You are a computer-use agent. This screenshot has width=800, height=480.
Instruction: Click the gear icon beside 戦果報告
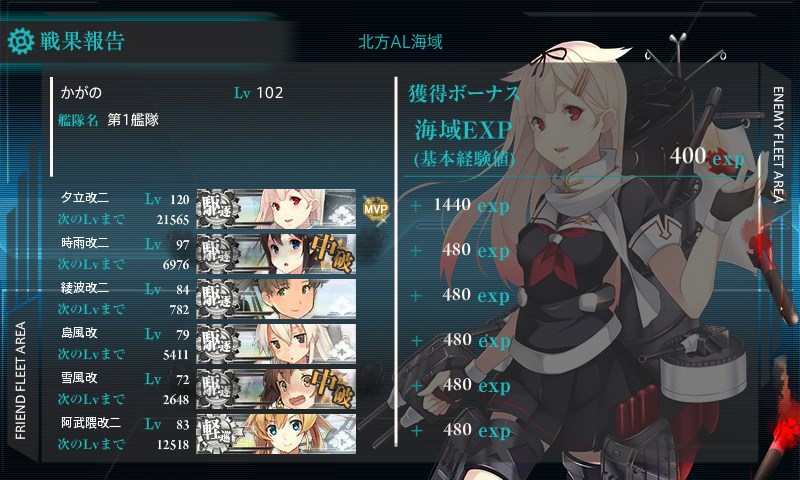click(x=21, y=42)
